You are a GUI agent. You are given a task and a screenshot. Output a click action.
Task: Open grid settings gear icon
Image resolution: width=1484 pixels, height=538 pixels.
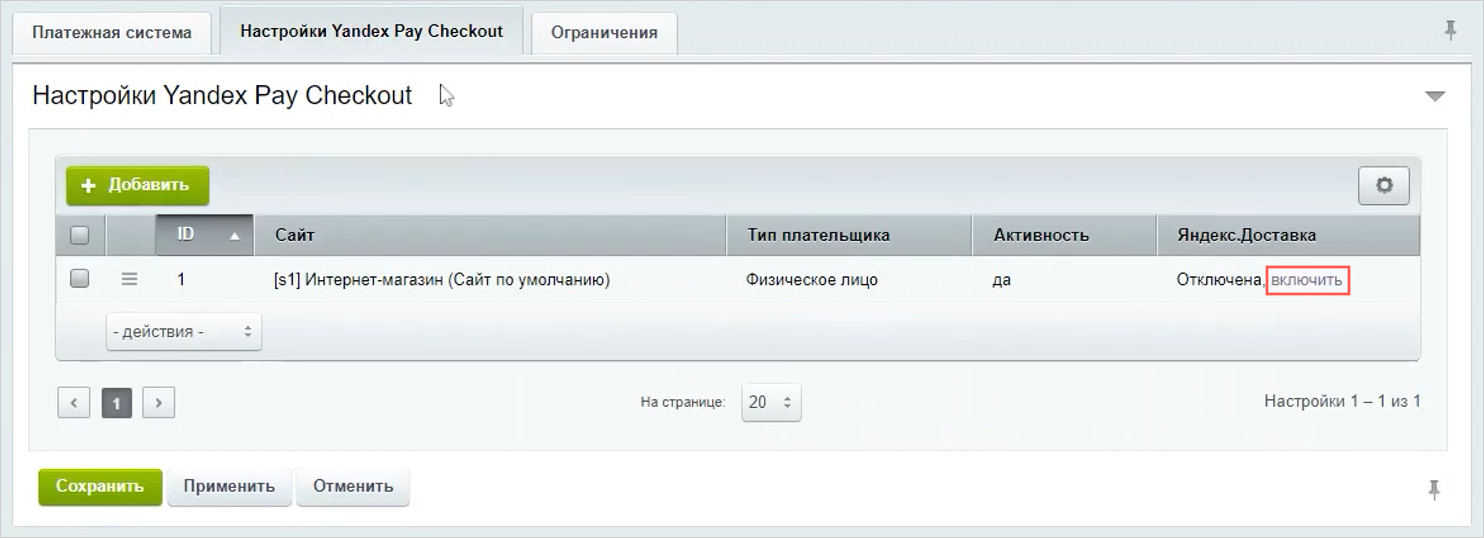1383,186
